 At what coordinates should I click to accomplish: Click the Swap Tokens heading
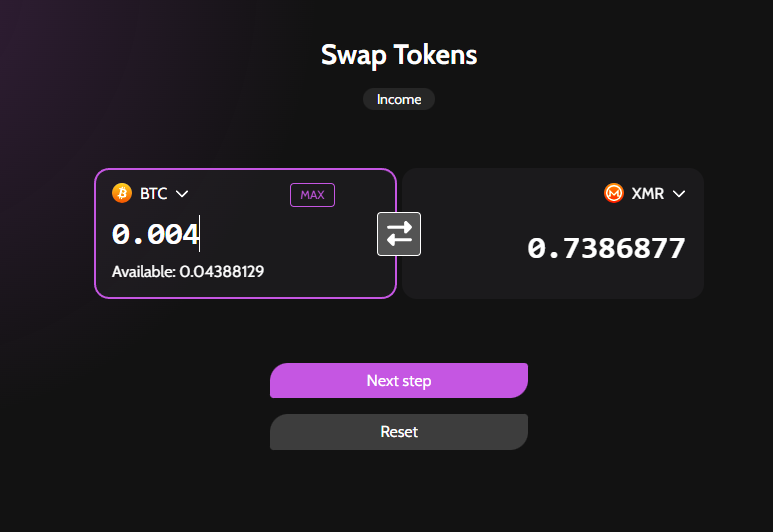399,54
